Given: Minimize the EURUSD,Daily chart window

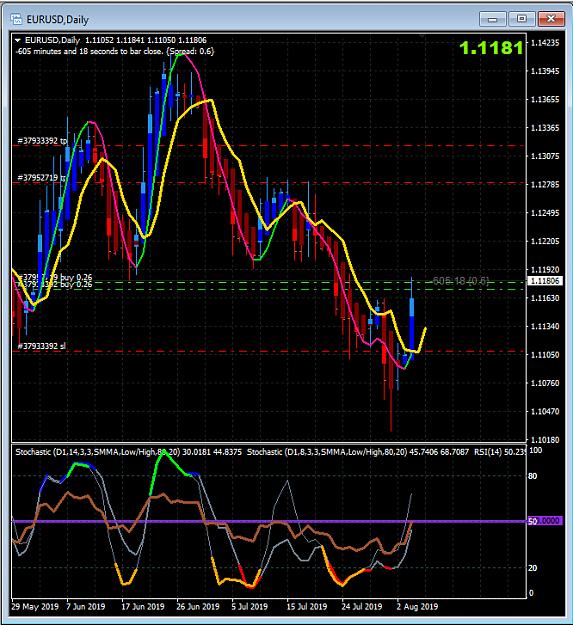Looking at the screenshot, I should point(493,19).
